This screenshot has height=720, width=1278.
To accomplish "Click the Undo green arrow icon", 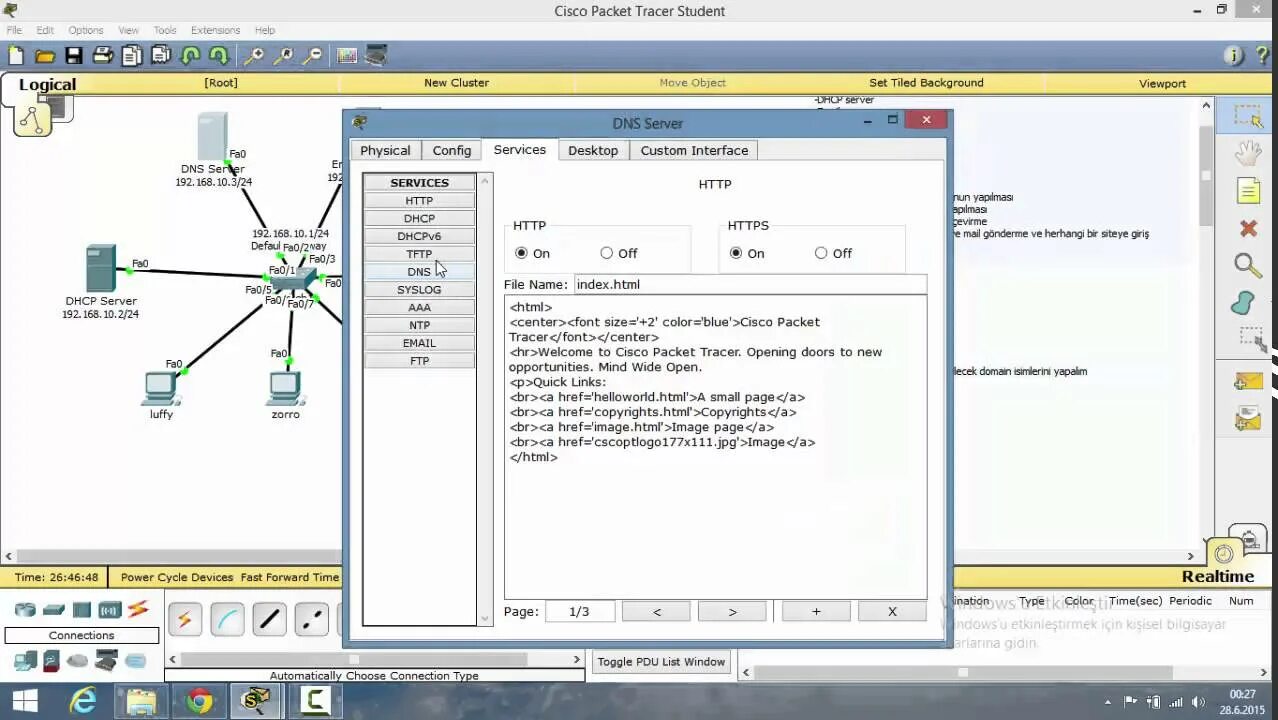I will coord(190,56).
